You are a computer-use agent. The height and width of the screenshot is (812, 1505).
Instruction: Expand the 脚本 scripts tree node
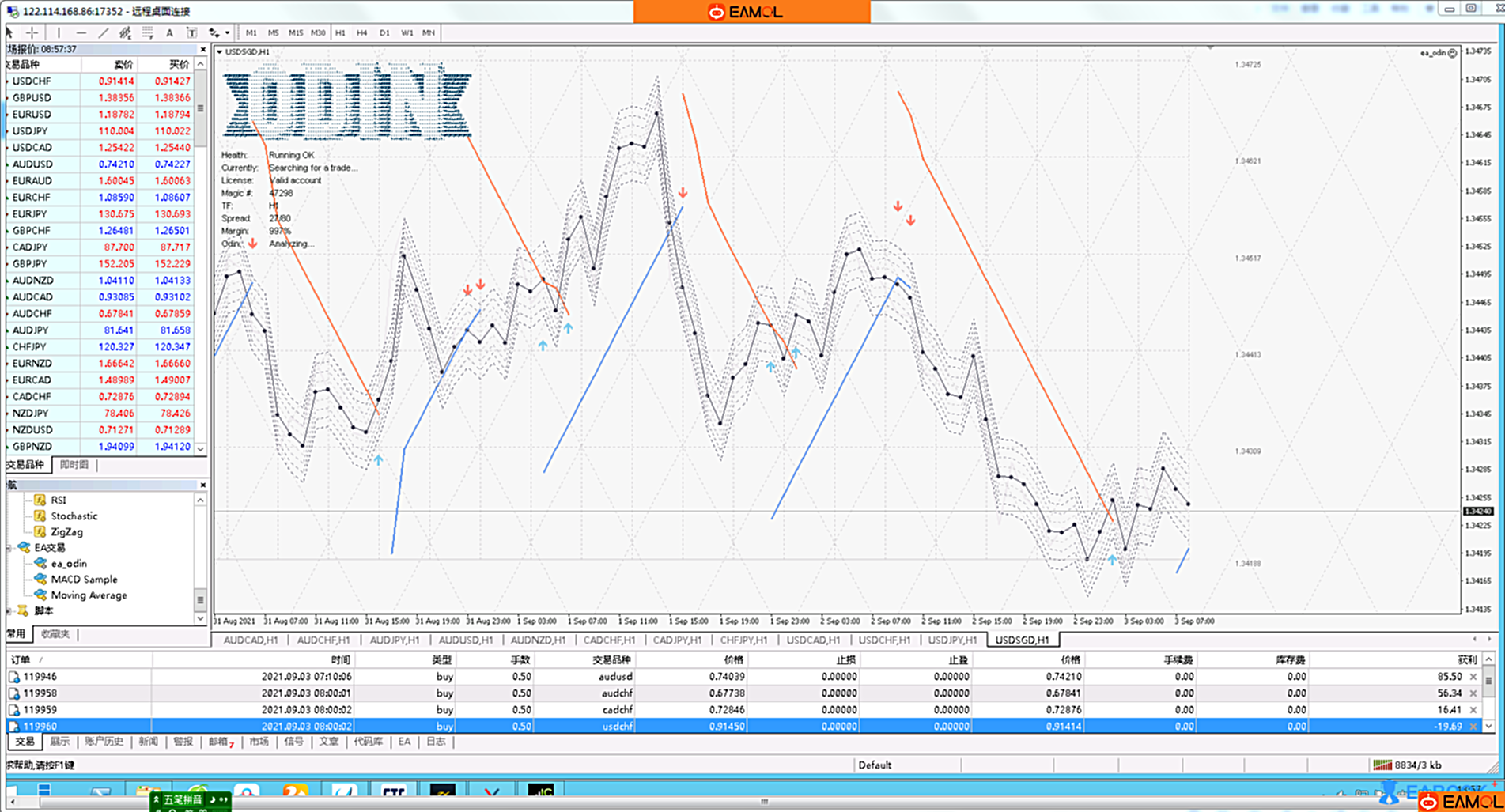pos(9,611)
